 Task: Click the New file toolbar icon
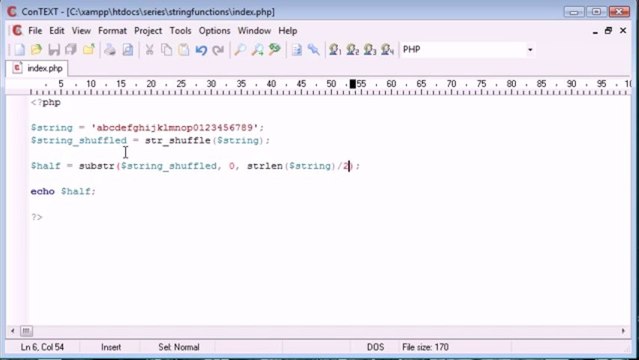[19, 50]
